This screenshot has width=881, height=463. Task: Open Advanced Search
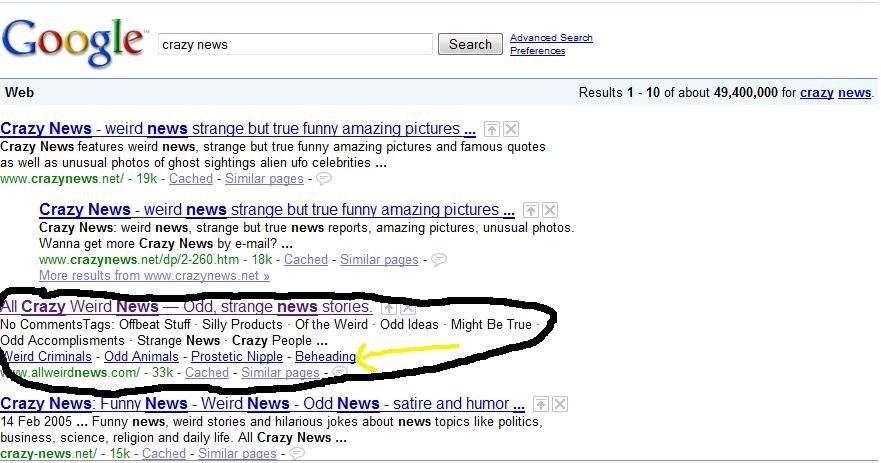coord(551,38)
